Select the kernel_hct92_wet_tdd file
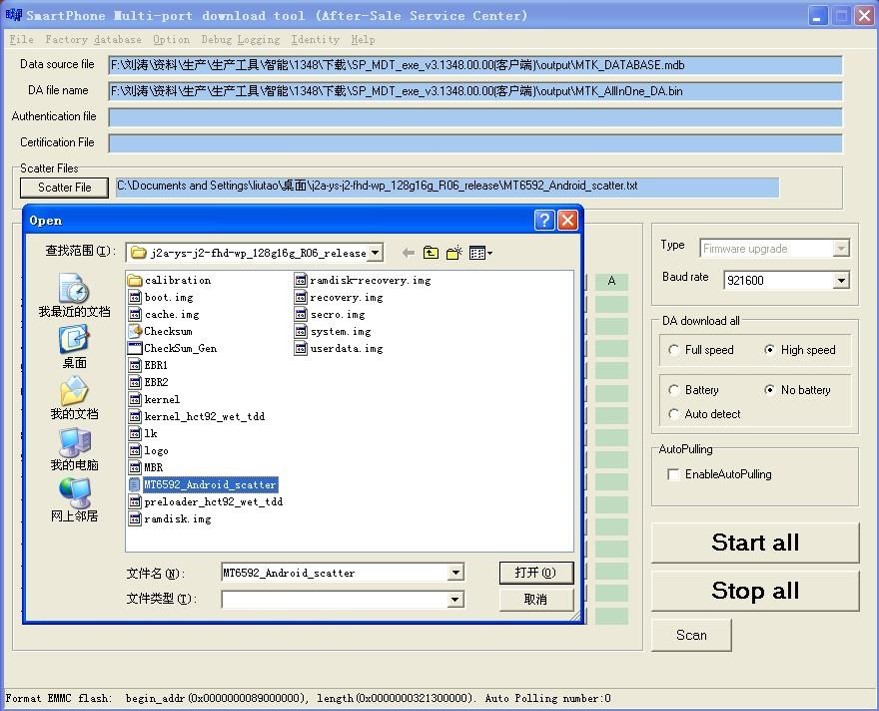This screenshot has width=879, height=711. pos(197,416)
